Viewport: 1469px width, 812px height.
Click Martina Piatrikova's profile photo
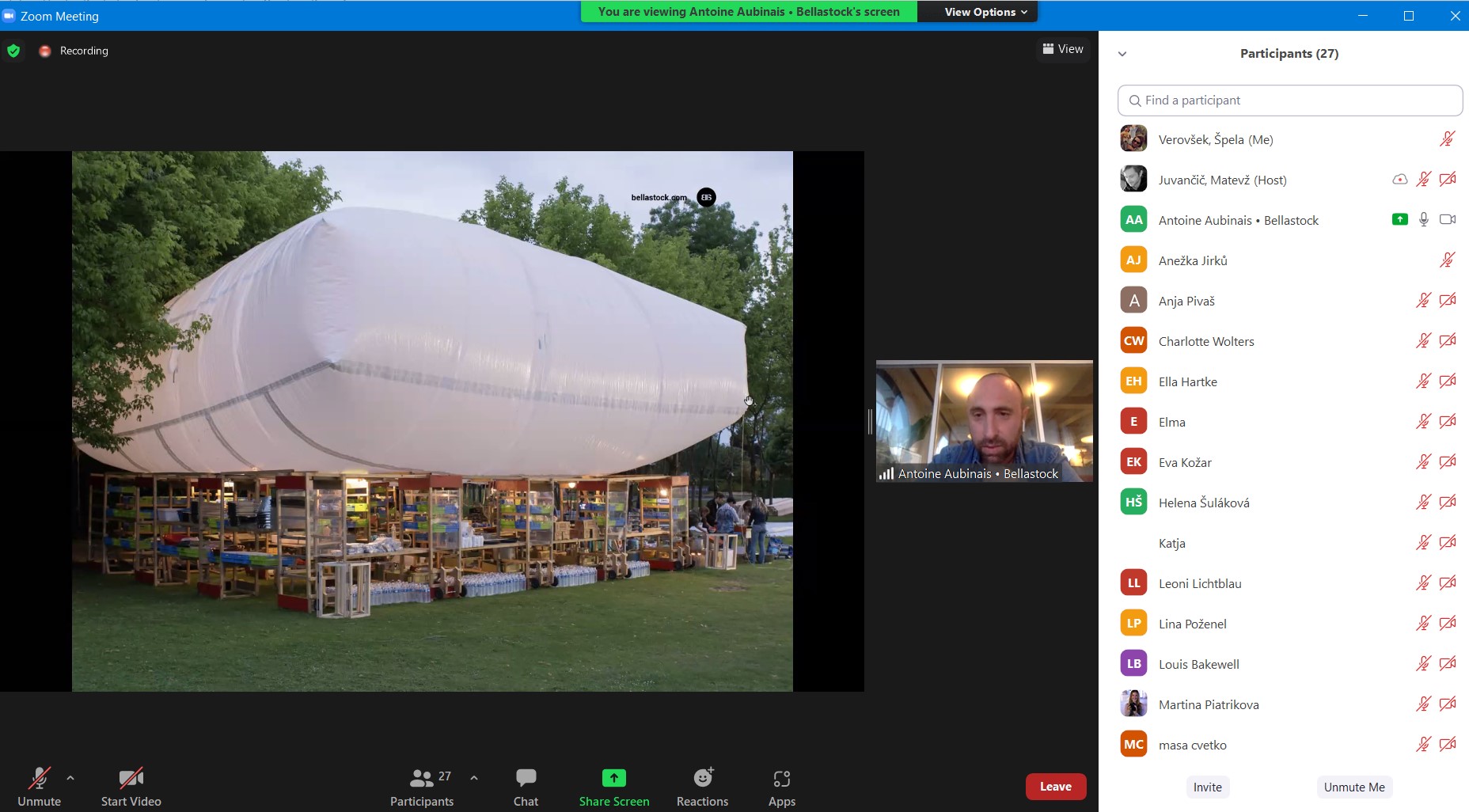click(x=1133, y=704)
